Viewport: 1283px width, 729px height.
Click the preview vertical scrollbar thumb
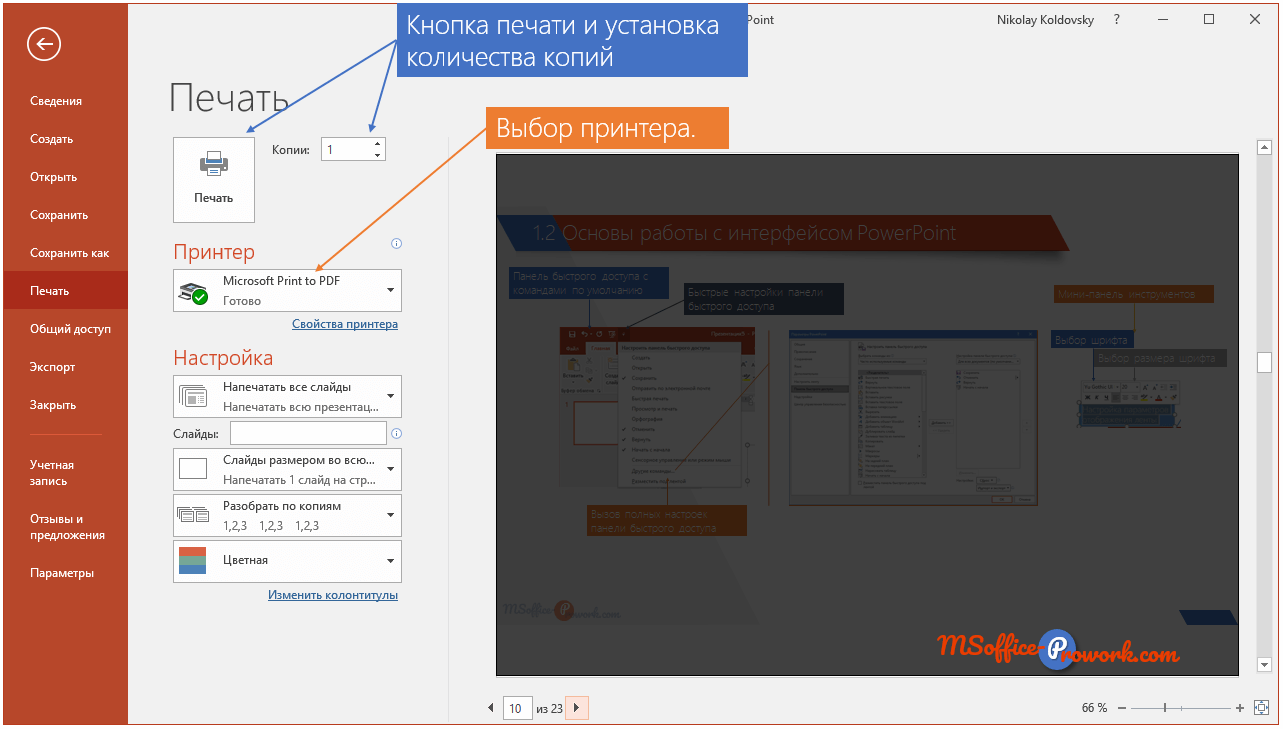(x=1264, y=362)
